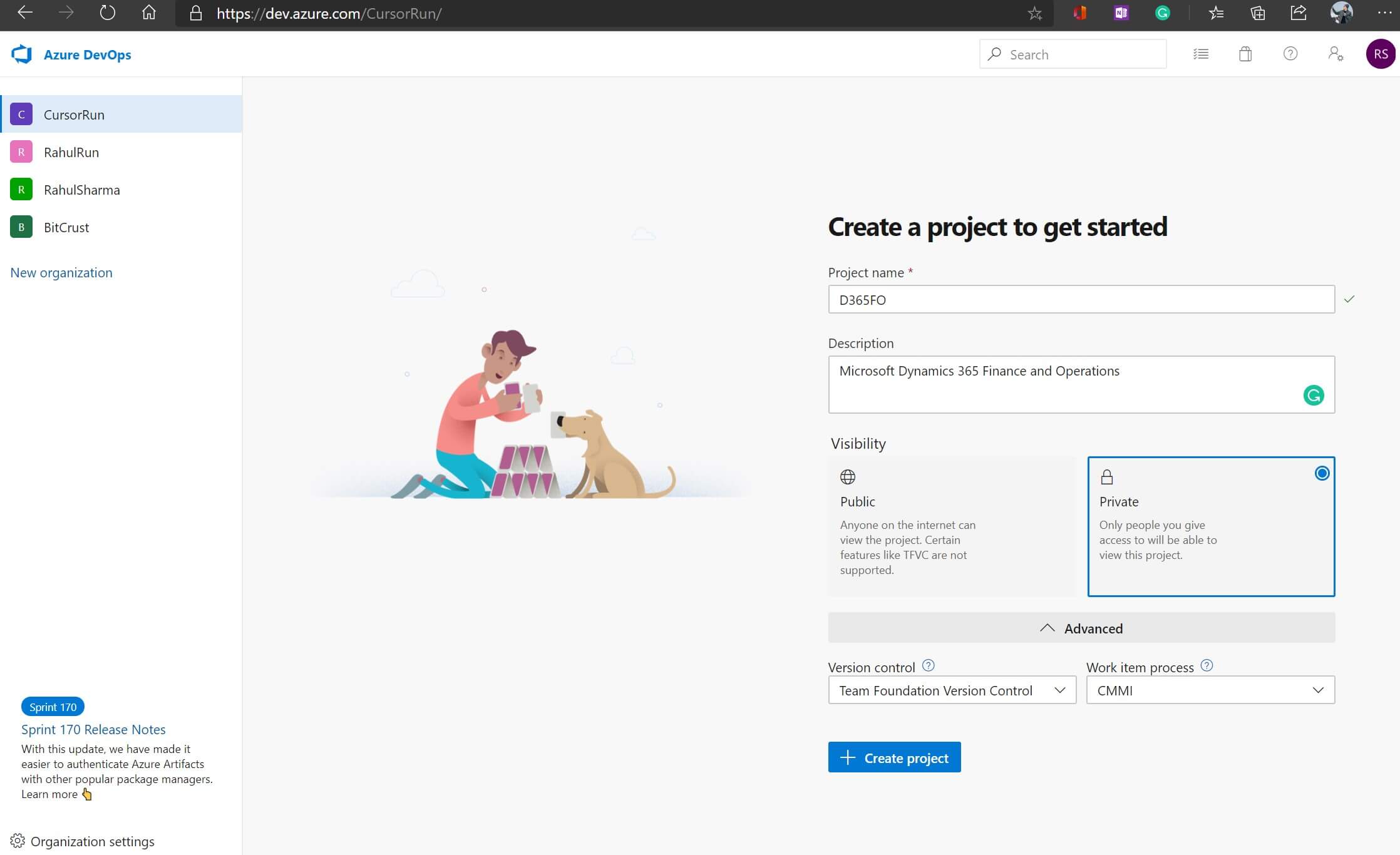Open Sprint 170 Release Notes link
1400x855 pixels.
point(93,730)
